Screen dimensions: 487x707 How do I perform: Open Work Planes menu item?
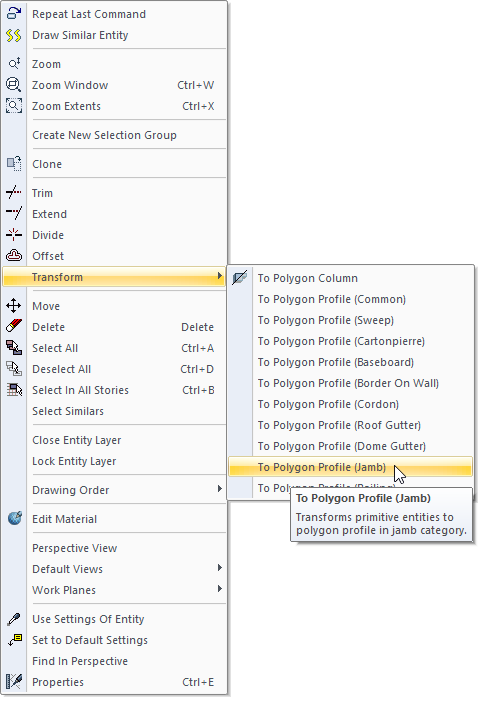(114, 590)
